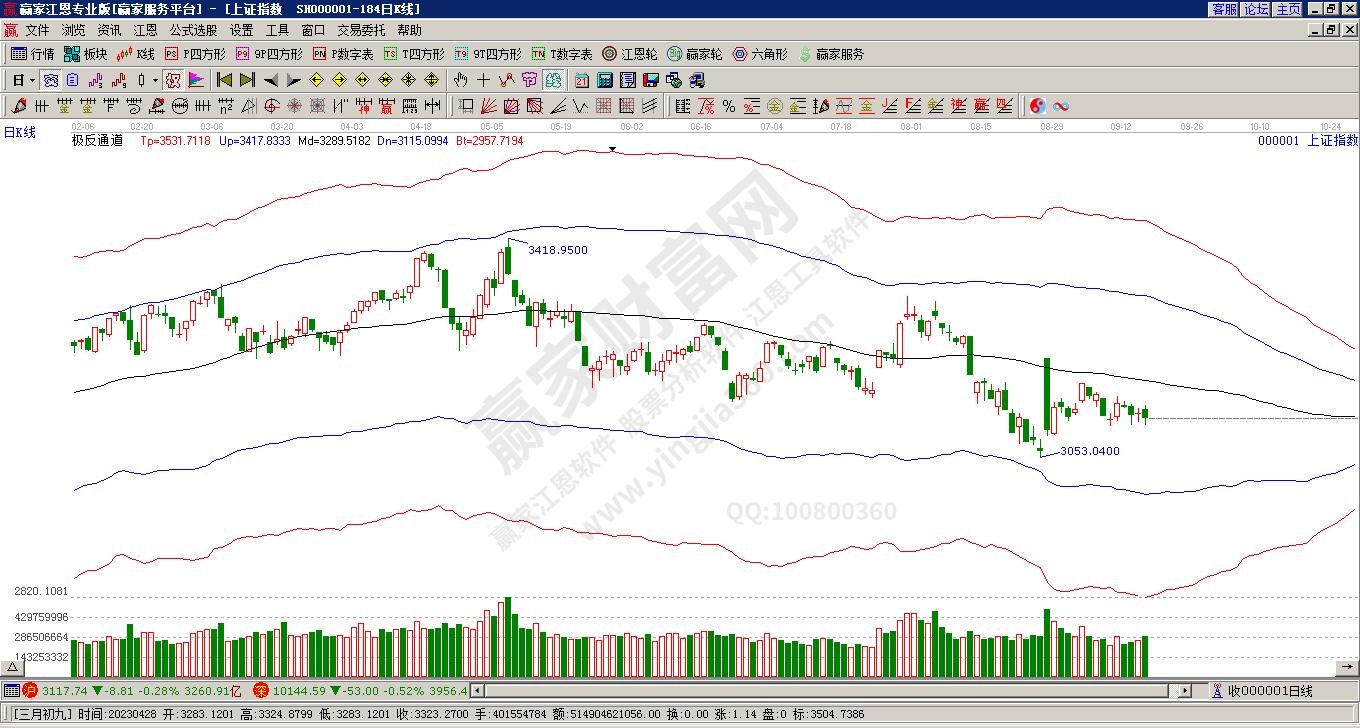This screenshot has height=728, width=1360.
Task: Click the calendar icon showing 21
Action: 581,80
